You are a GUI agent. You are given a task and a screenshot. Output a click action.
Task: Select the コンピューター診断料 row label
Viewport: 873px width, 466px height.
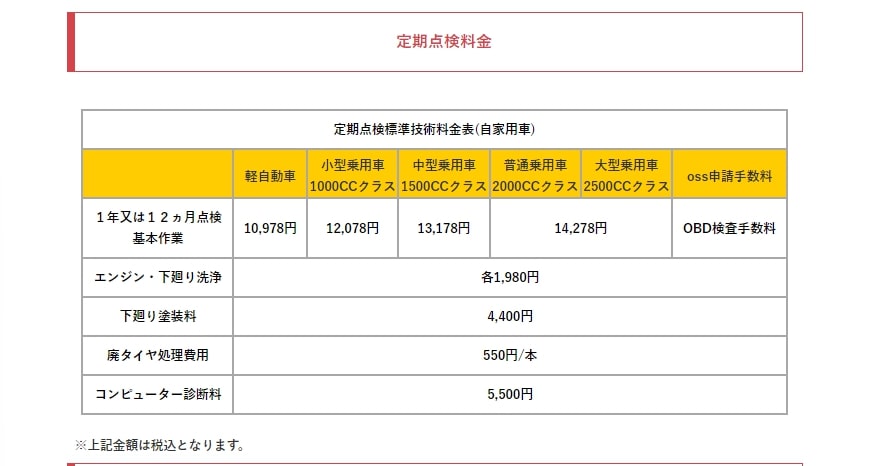point(157,395)
